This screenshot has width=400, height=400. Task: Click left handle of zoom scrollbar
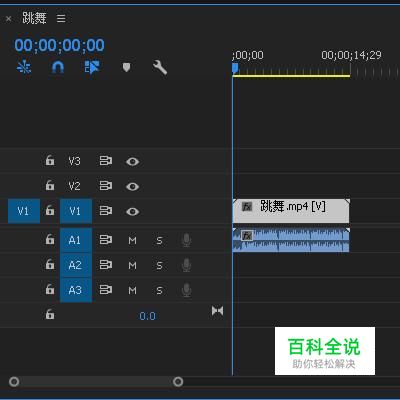coord(14,381)
